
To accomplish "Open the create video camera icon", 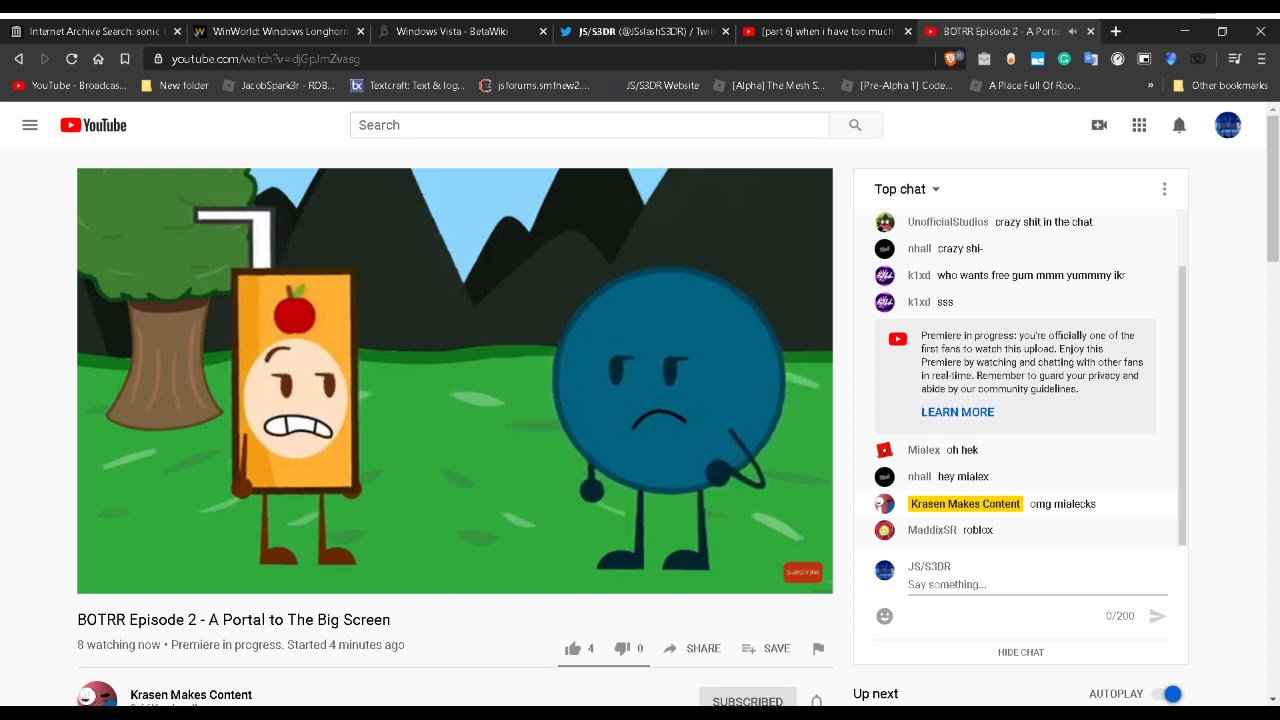I will tap(1099, 125).
